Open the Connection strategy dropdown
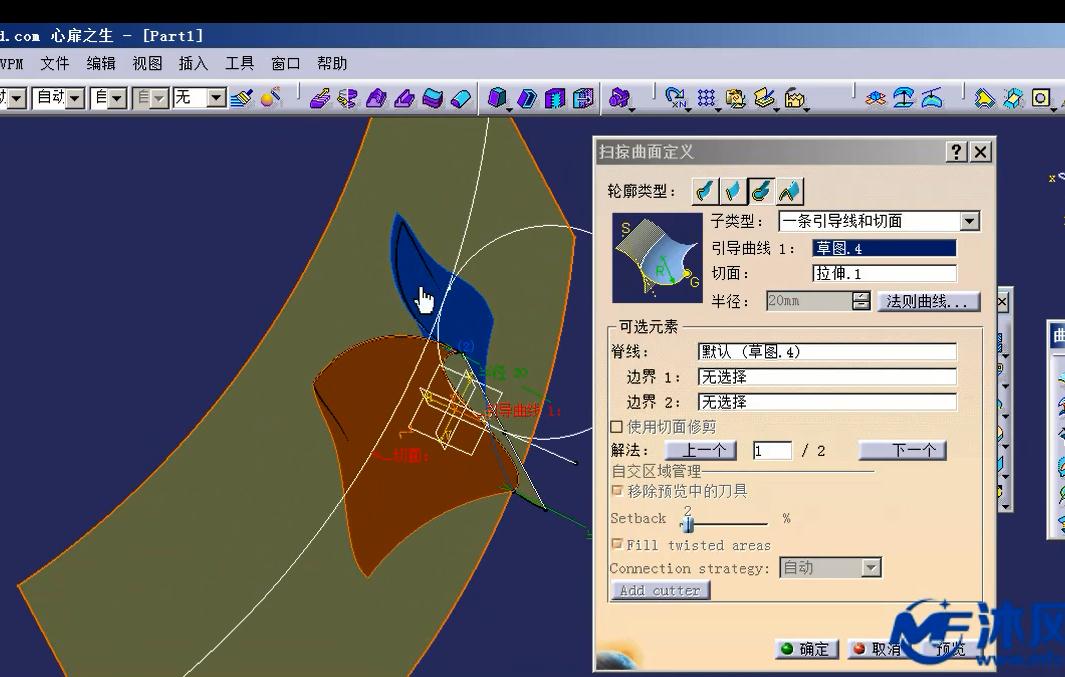 tap(868, 567)
